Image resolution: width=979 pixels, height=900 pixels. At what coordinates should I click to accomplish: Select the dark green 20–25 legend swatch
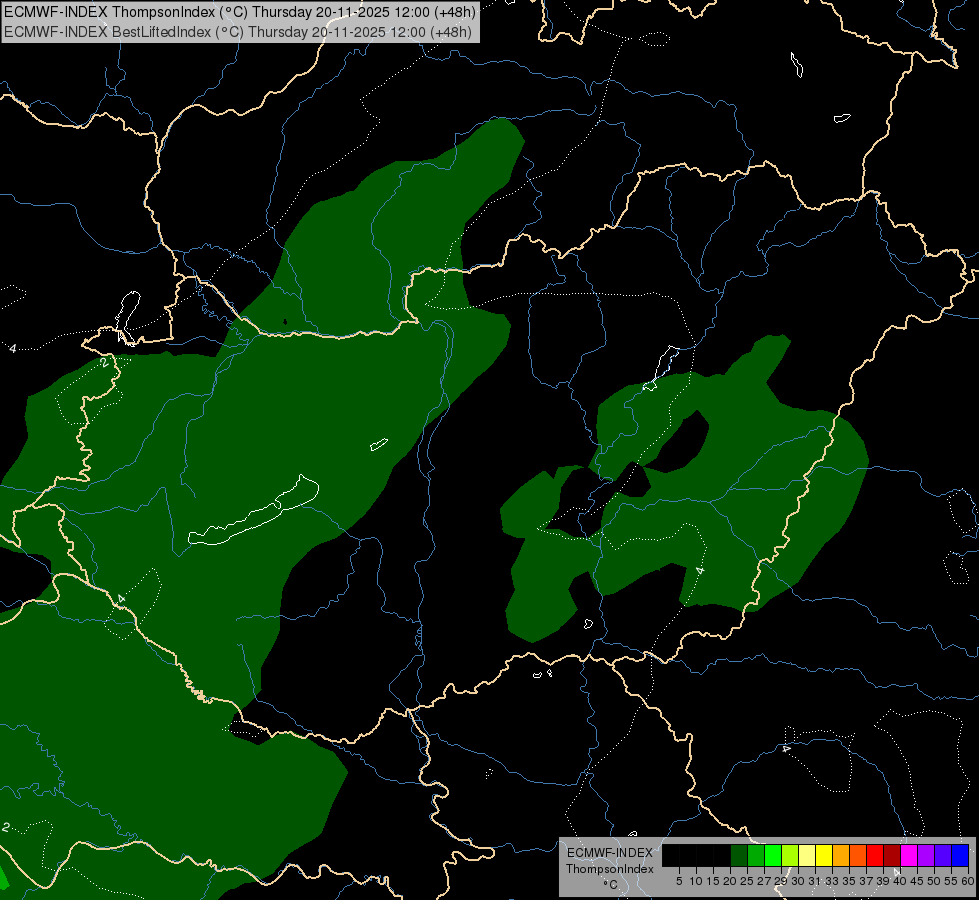(x=739, y=856)
